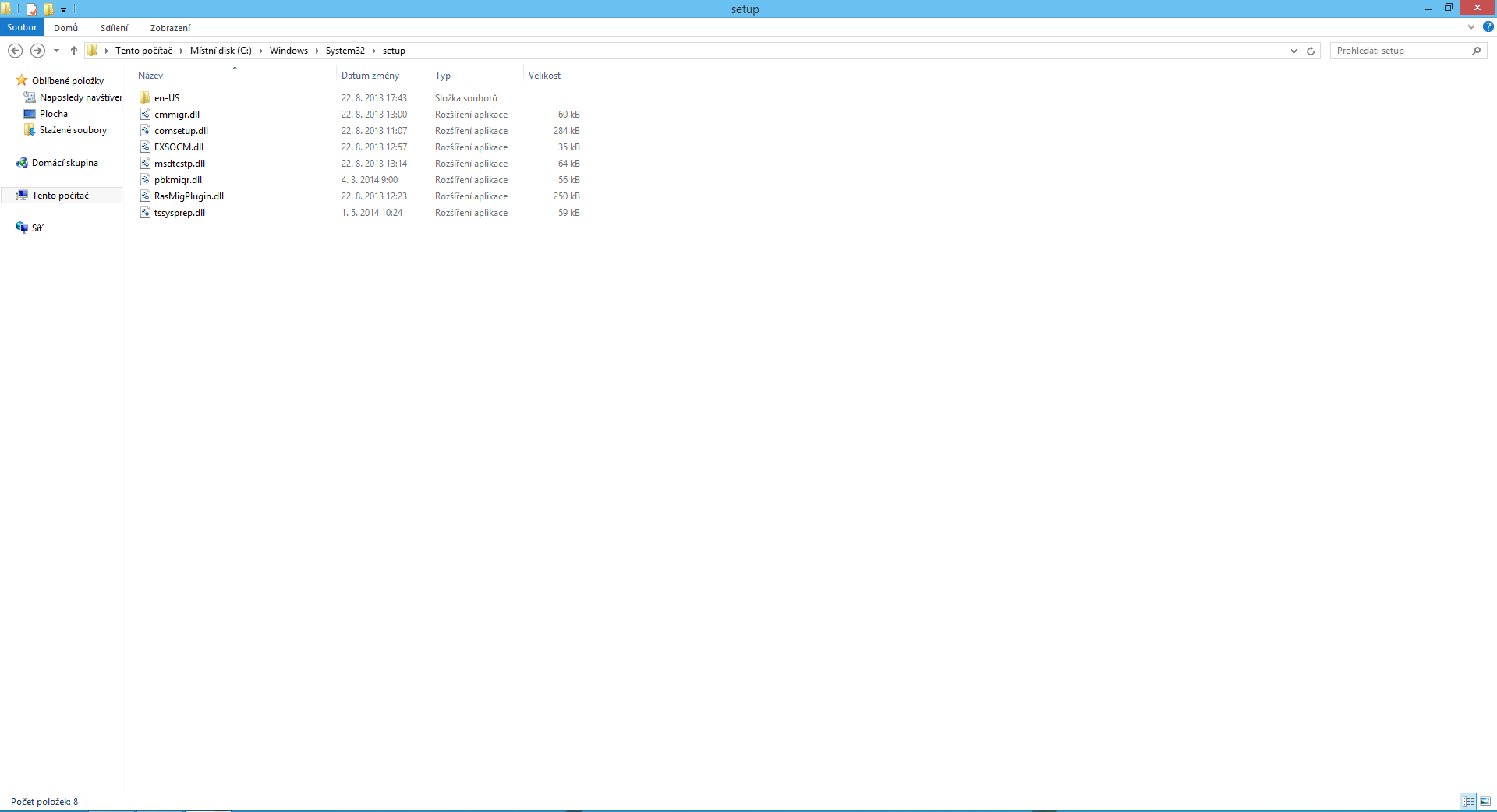The image size is (1497, 812).
Task: Click the folder icon in address bar
Action: [93, 51]
